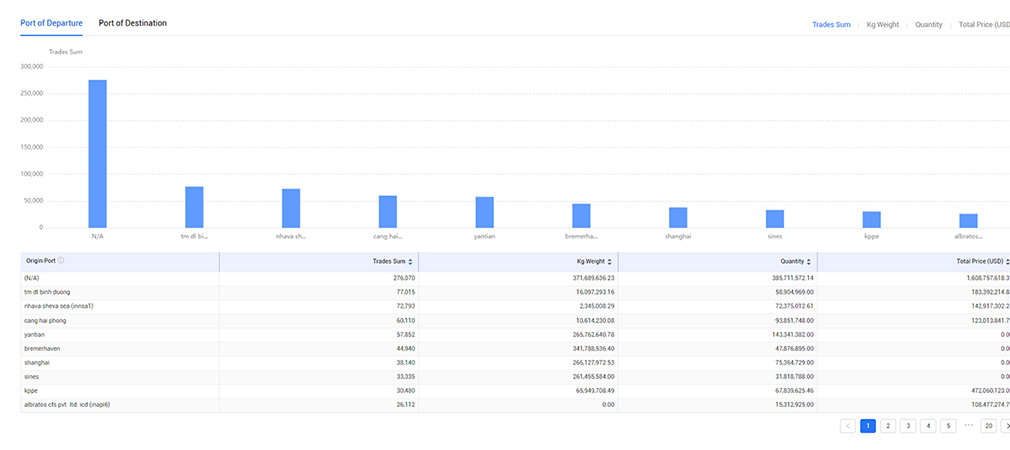Click the shanghai bar in chart
This screenshot has width=1010, height=450.
tap(678, 217)
